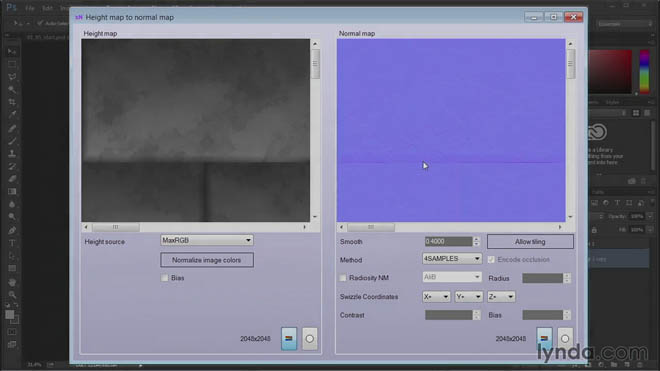Click the Allow tiling button
Screen dimensions: 660x371
pos(530,242)
